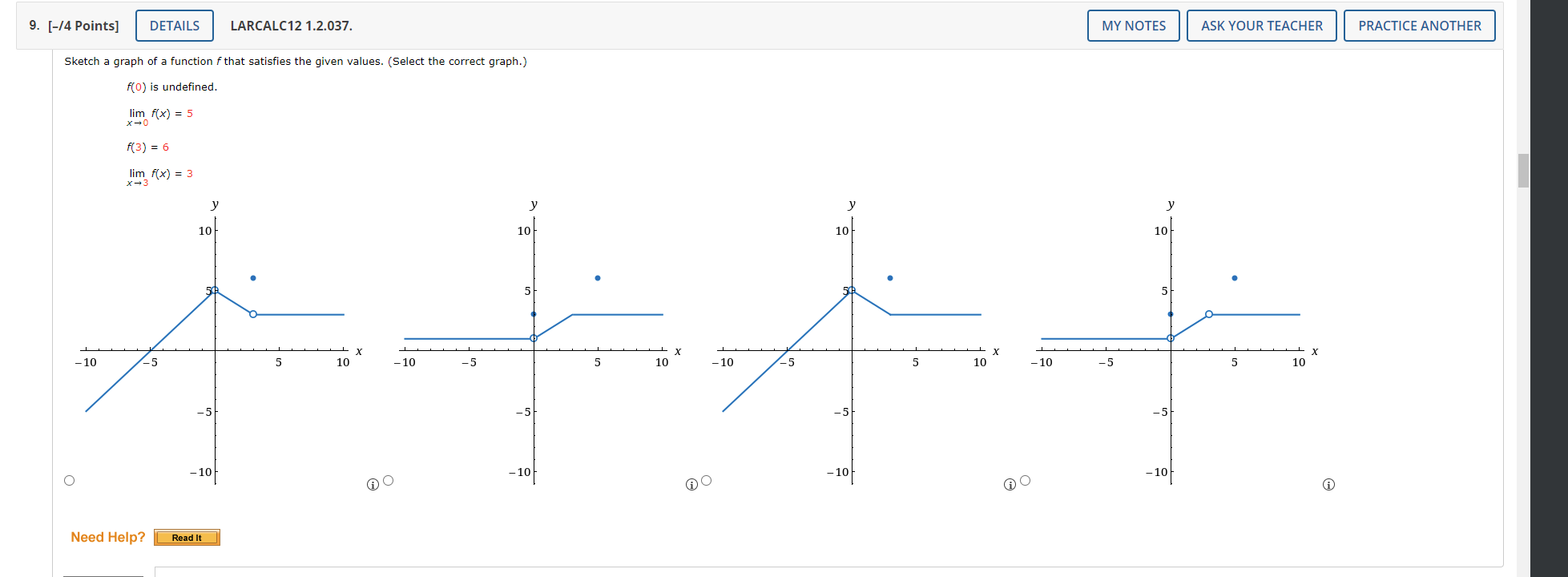This screenshot has height=577, width=1568.
Task: Open the info tooltip beside the third graph
Action: (1008, 484)
